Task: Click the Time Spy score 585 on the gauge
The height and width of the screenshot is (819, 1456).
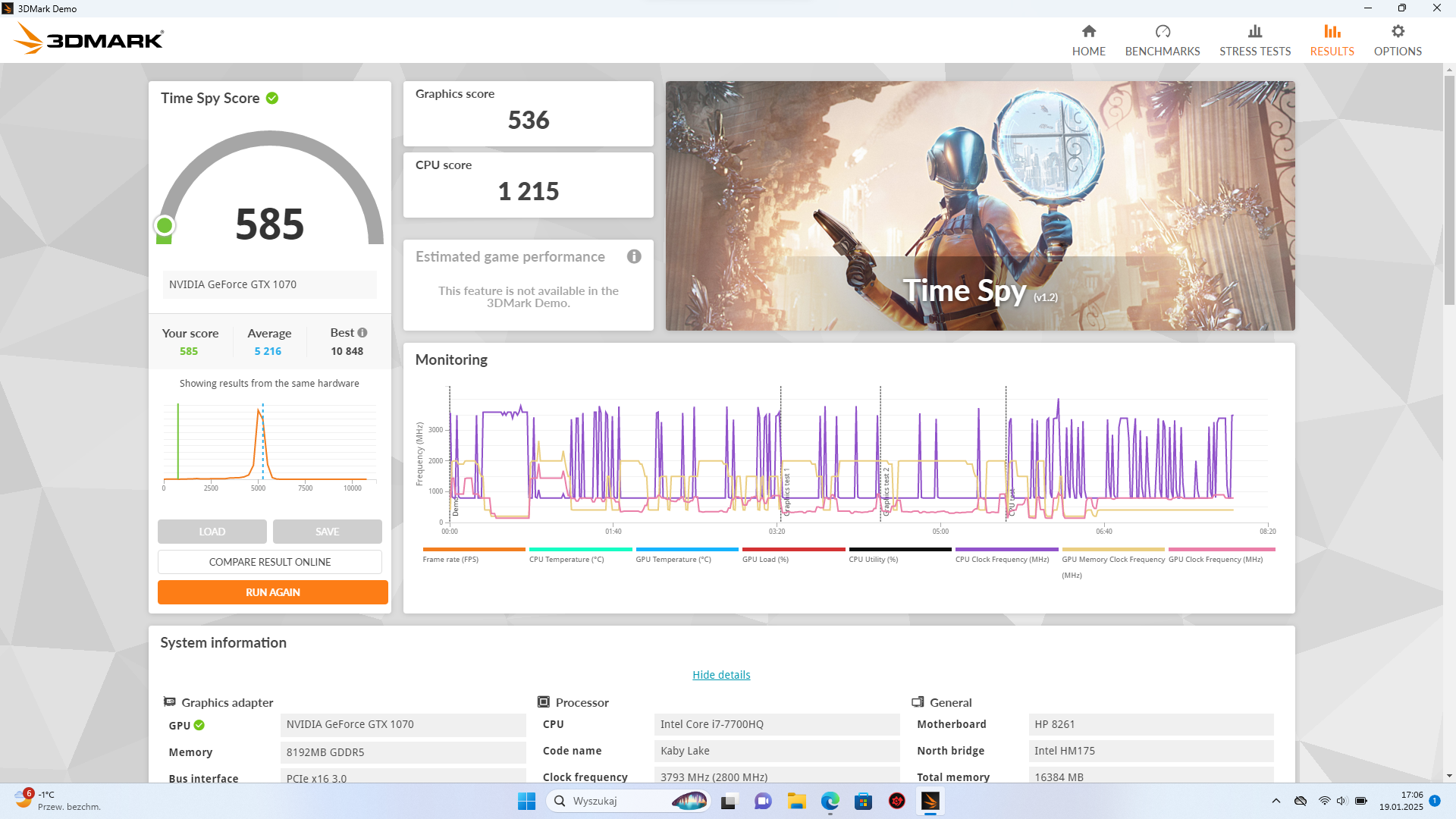Action: tap(270, 224)
